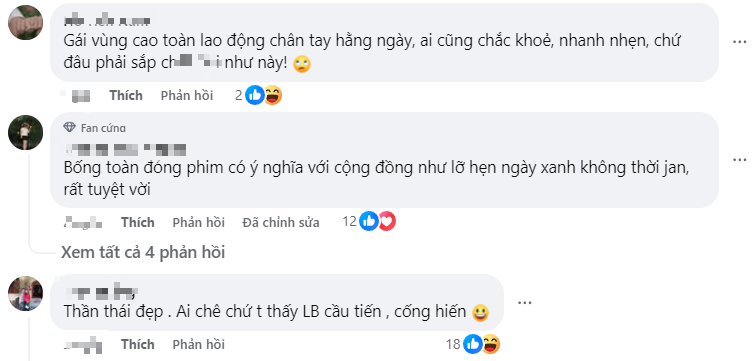This screenshot has width=752, height=361.
Task: Open the third commenter's avatar
Action: pyautogui.click(x=25, y=293)
